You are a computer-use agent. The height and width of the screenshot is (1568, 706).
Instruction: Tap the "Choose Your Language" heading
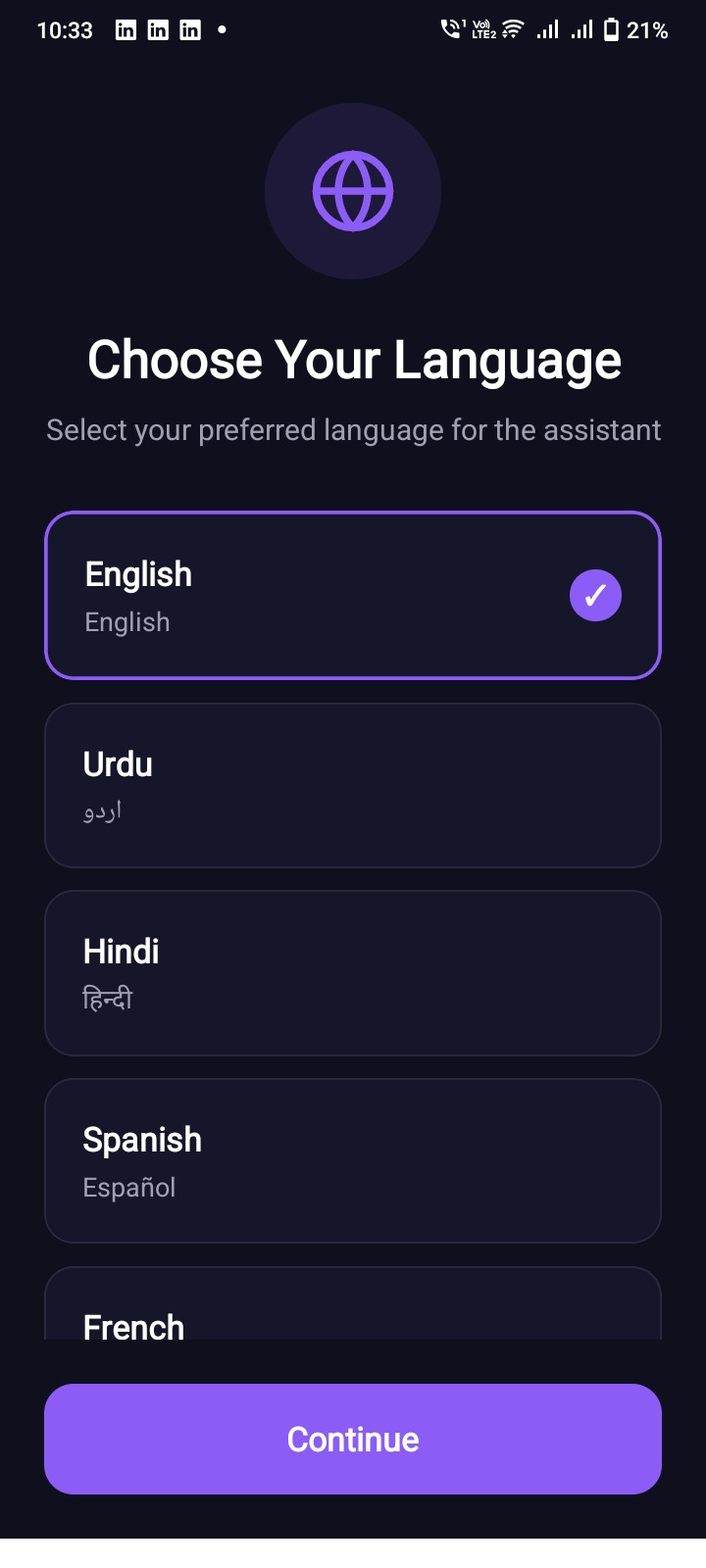[x=354, y=360]
